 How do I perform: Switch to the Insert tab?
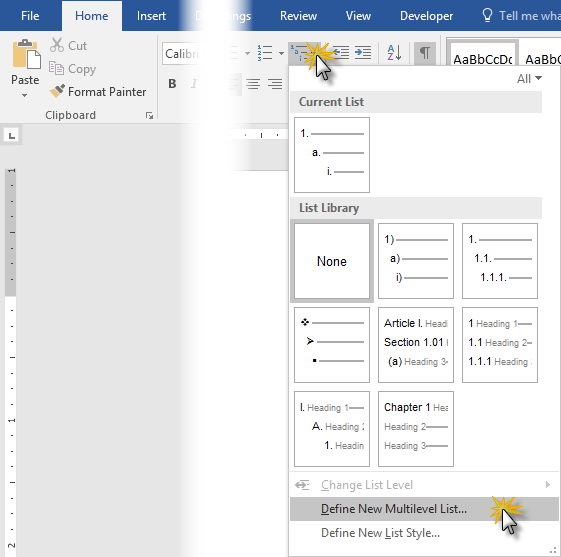151,16
